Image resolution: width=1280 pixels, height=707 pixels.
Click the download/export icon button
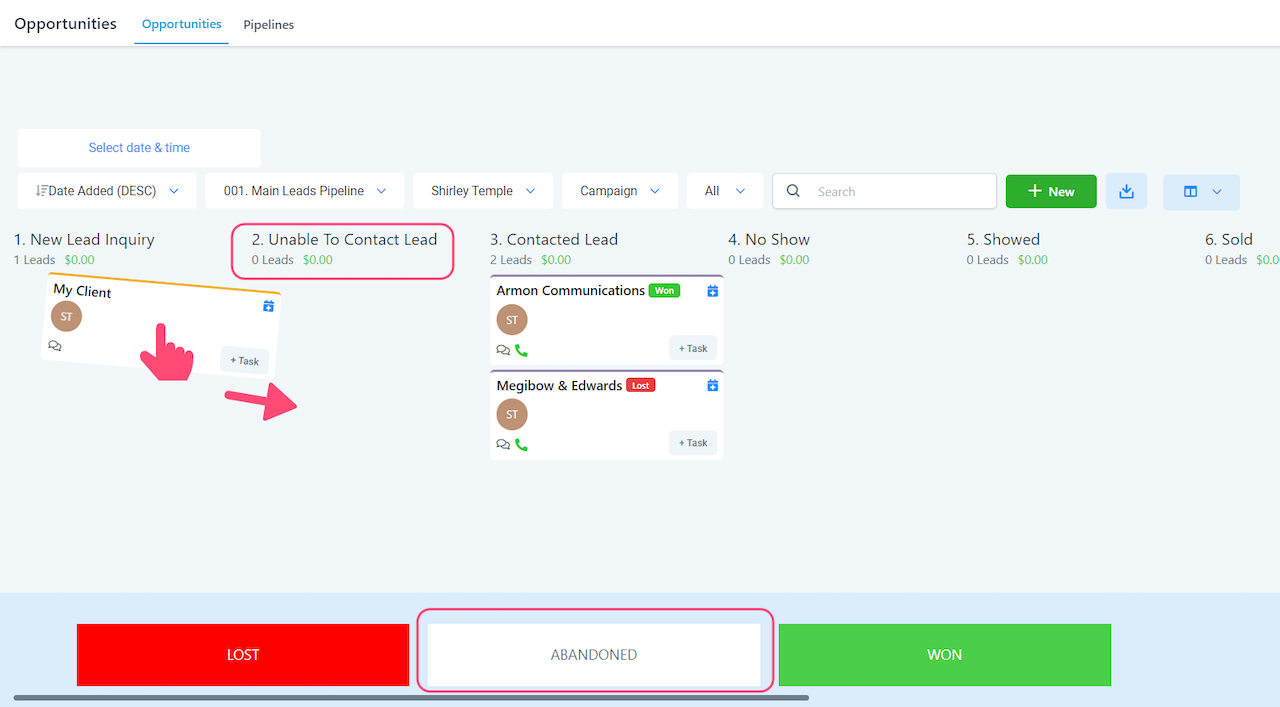[x=1126, y=191]
